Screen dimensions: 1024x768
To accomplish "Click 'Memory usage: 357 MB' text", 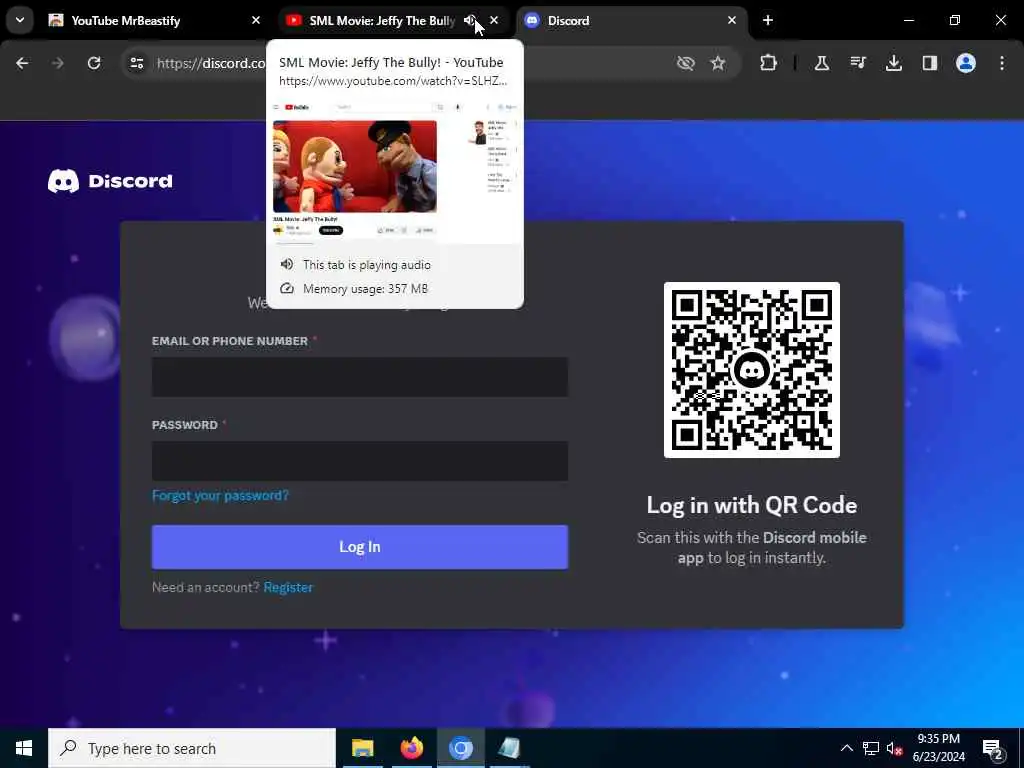I will tap(366, 289).
